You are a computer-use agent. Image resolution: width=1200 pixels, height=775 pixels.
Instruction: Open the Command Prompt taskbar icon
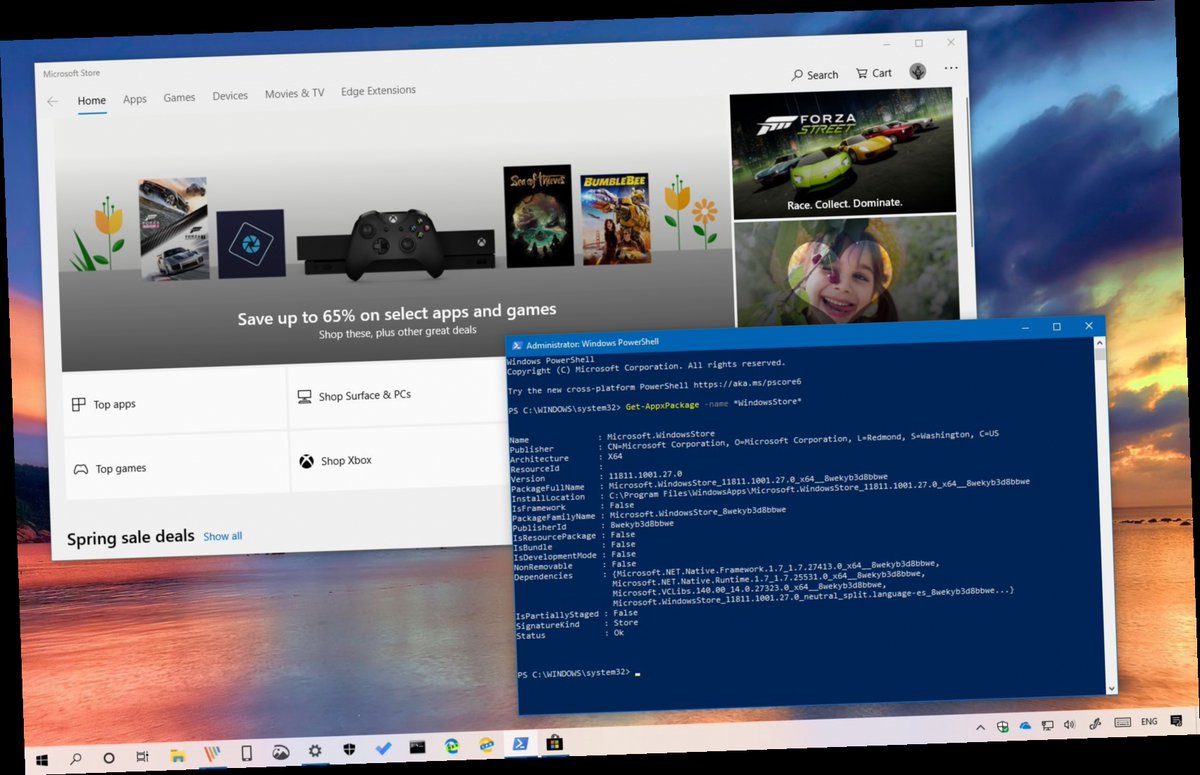pos(418,748)
